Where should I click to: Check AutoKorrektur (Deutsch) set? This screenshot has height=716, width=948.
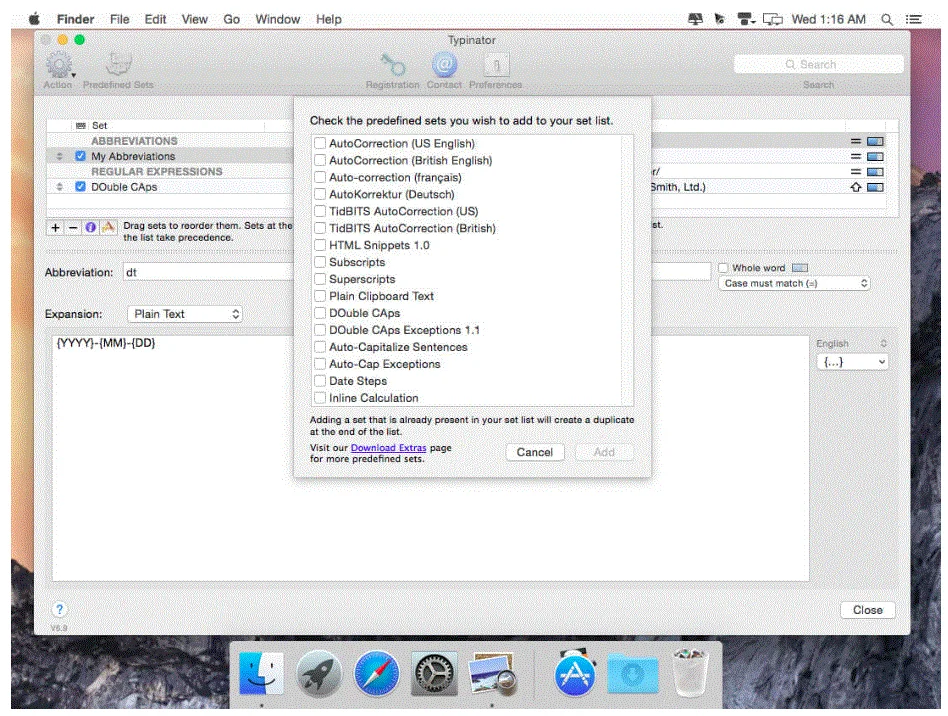[x=320, y=194]
